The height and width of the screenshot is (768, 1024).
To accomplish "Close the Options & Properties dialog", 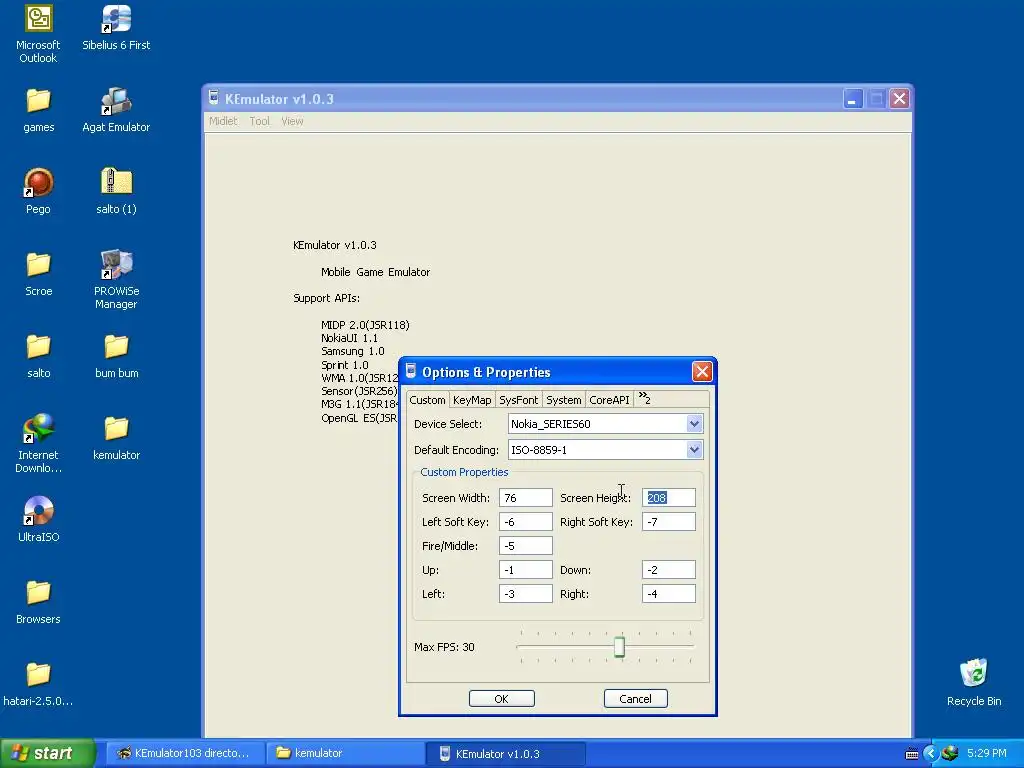I will tap(702, 372).
